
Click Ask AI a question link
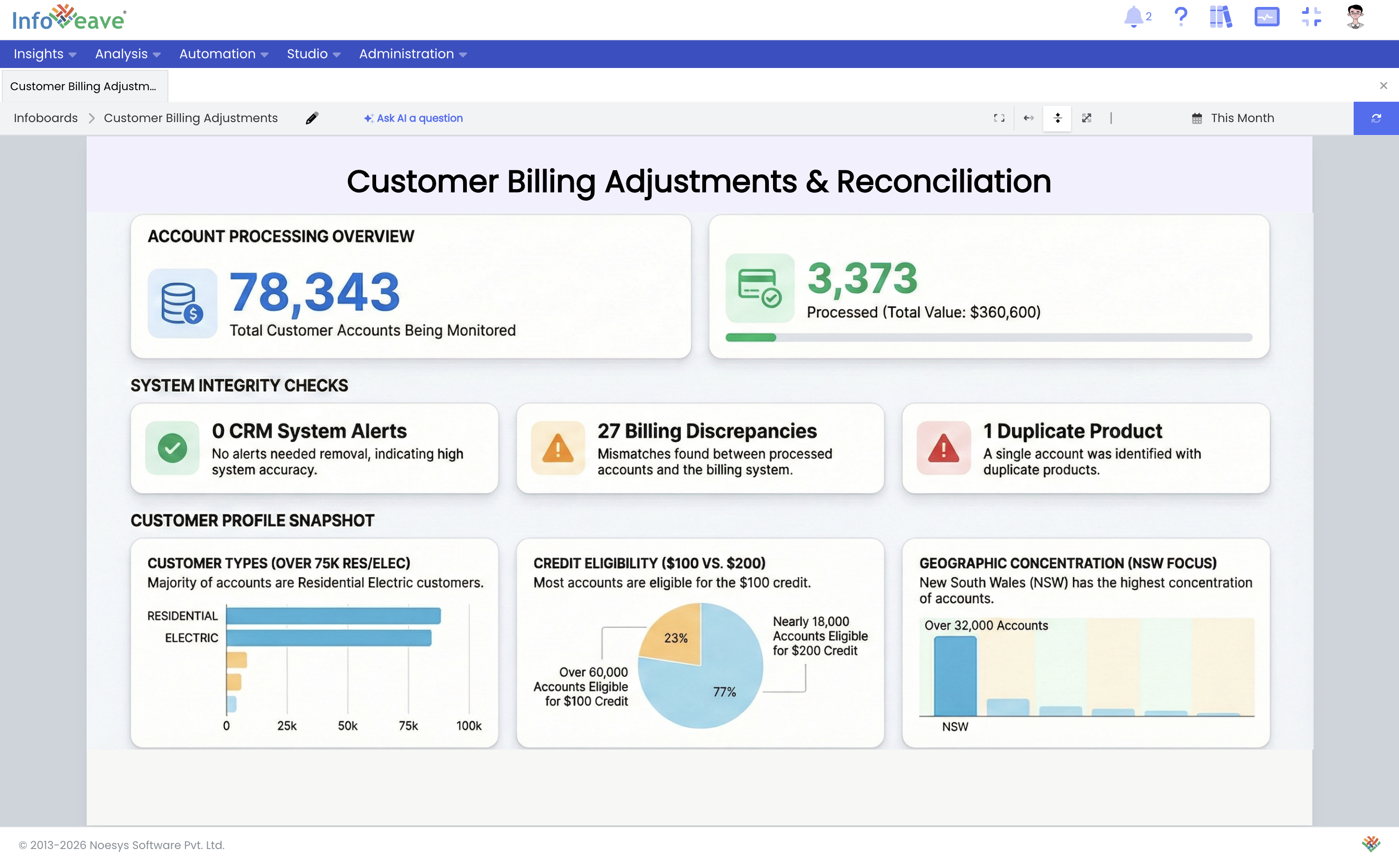[413, 118]
